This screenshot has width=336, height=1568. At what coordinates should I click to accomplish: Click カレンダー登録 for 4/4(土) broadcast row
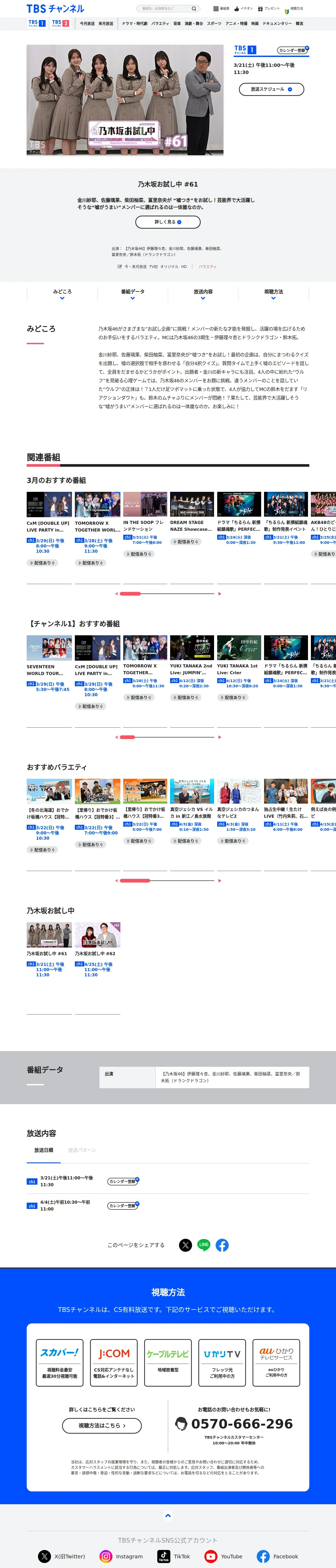pos(123,1205)
